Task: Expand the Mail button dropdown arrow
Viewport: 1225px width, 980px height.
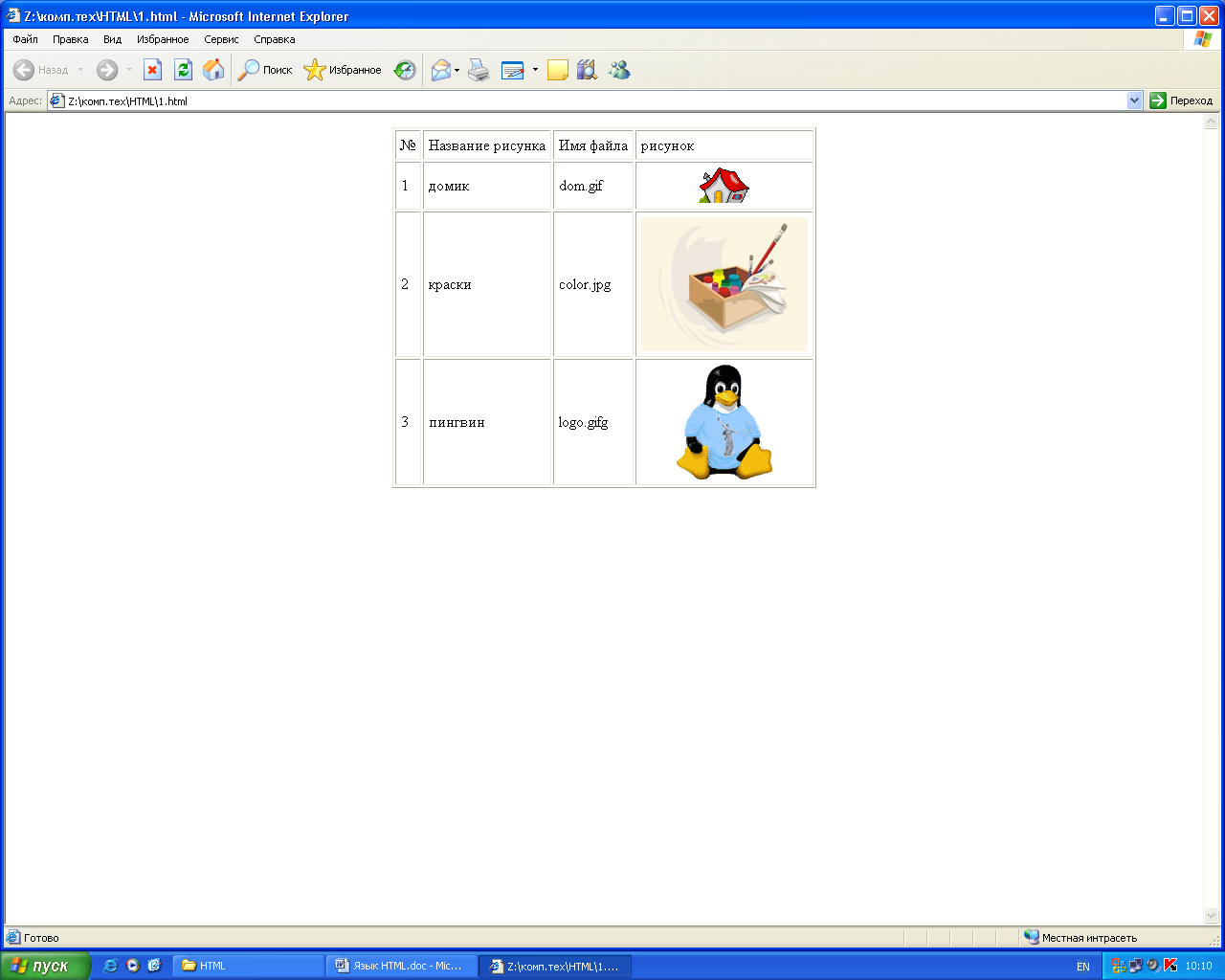Action: click(x=457, y=70)
